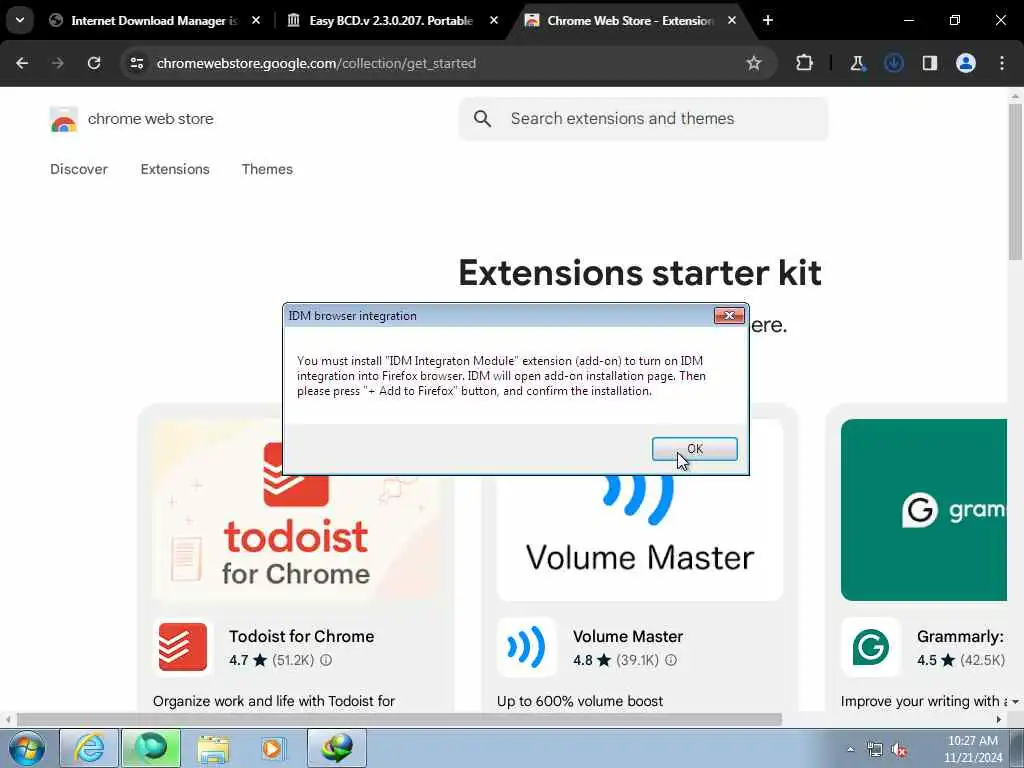The image size is (1024, 768).
Task: Open the green globe browser taskbar icon
Action: 151,748
